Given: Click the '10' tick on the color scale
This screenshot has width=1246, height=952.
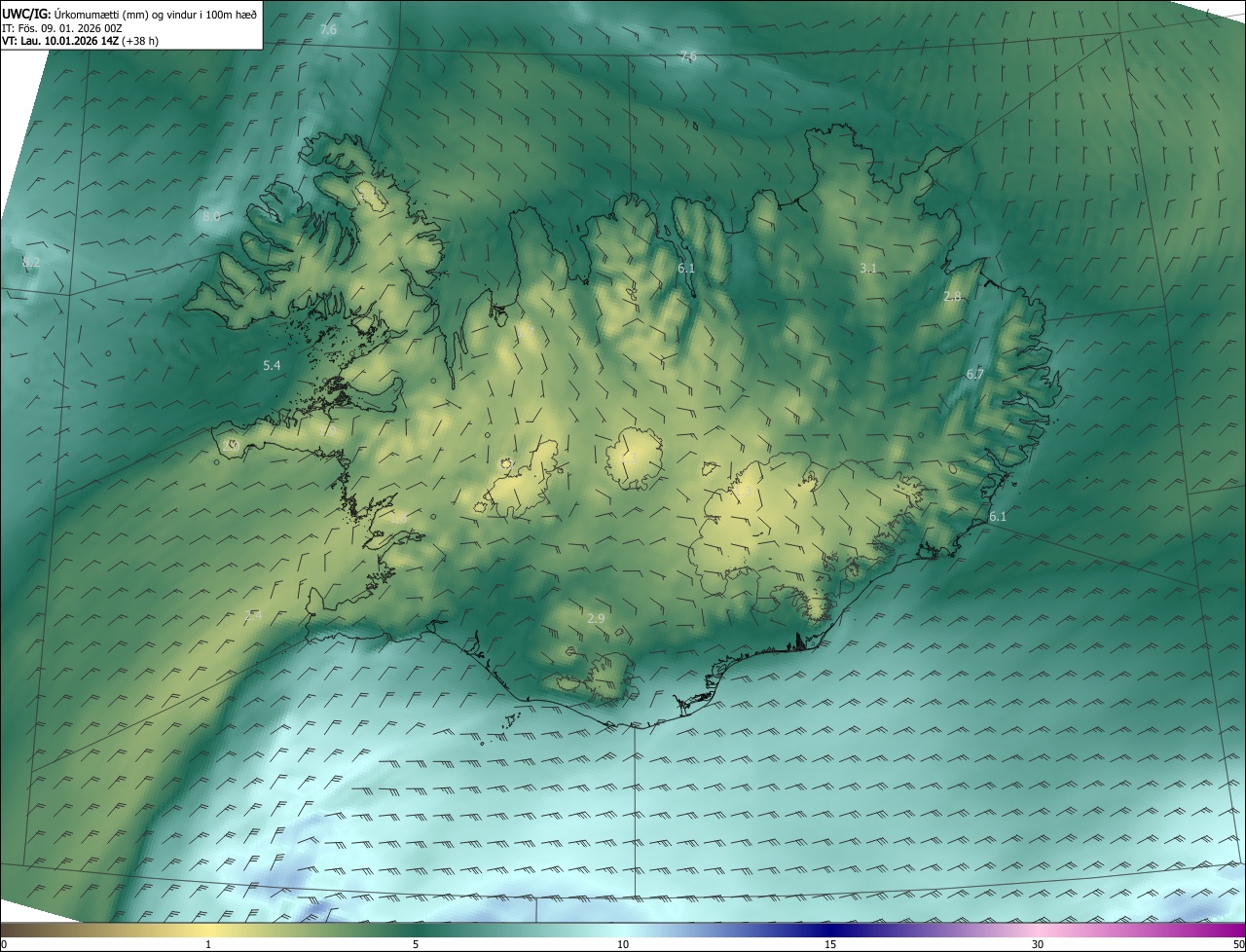Looking at the screenshot, I should (623, 944).
